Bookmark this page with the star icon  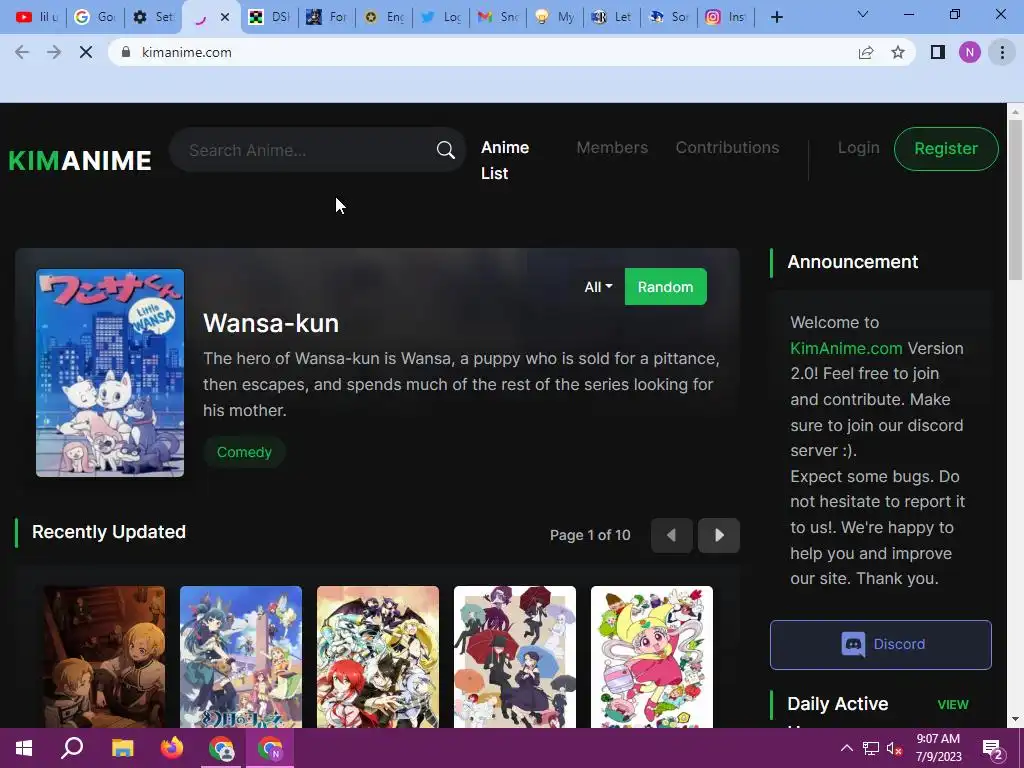coord(898,52)
